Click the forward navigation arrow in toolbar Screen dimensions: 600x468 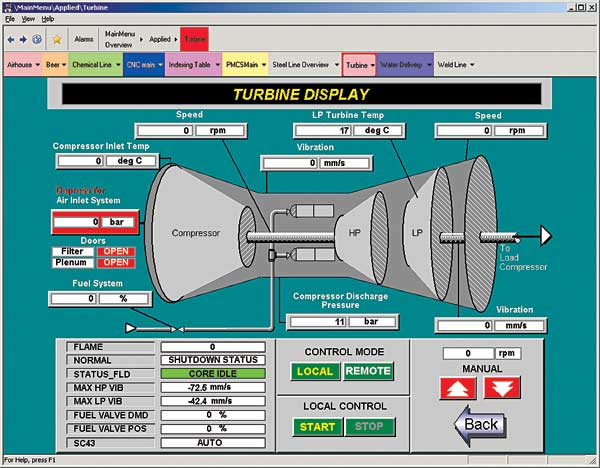coord(23,39)
